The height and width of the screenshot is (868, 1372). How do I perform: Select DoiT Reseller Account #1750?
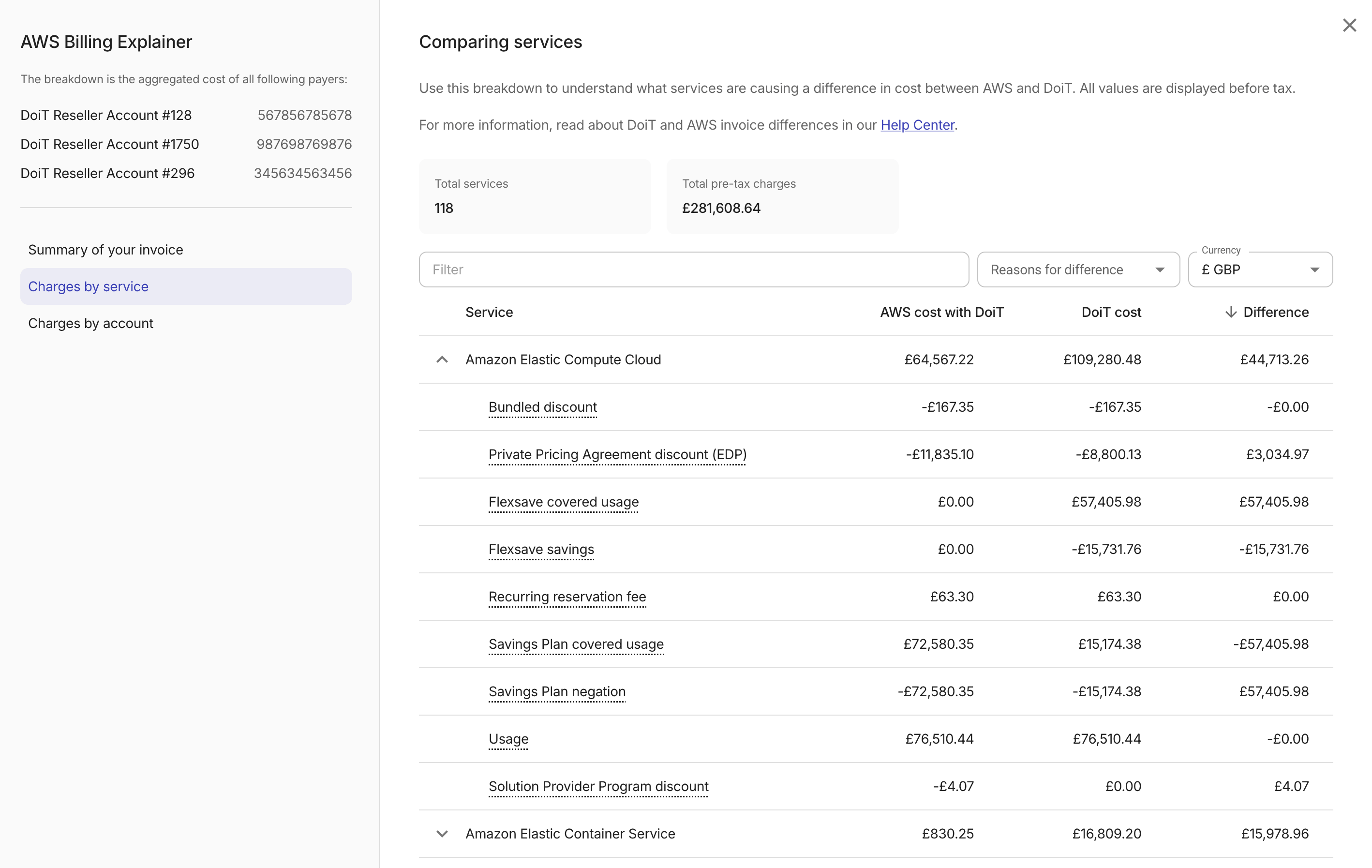click(x=109, y=144)
